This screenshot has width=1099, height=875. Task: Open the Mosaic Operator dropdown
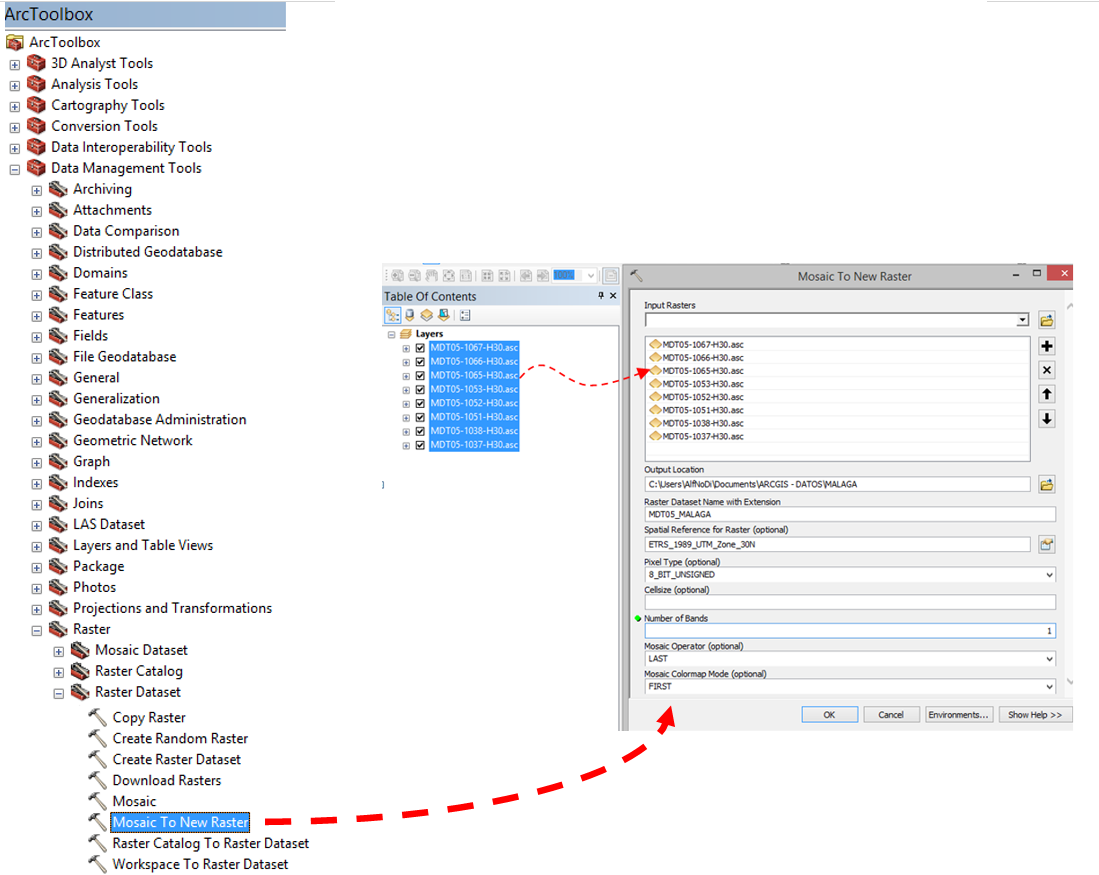(x=1049, y=659)
